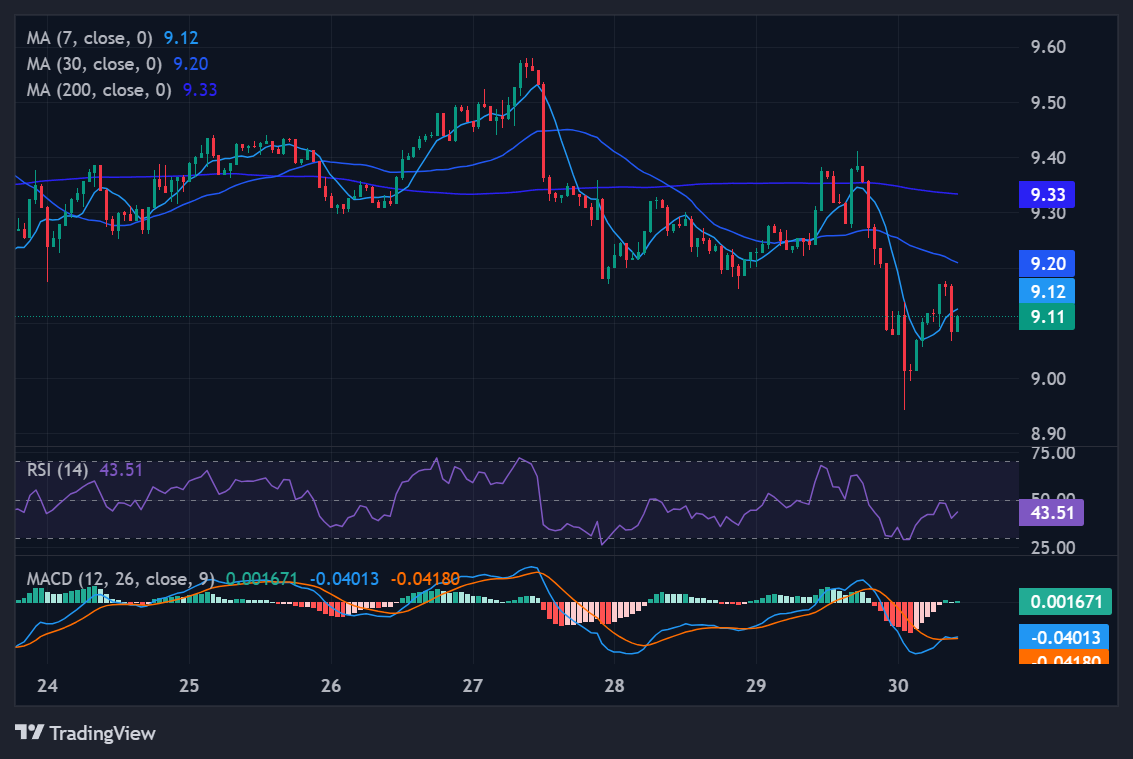
Task: Click the date label 24 on the time axis
Action: tap(47, 687)
